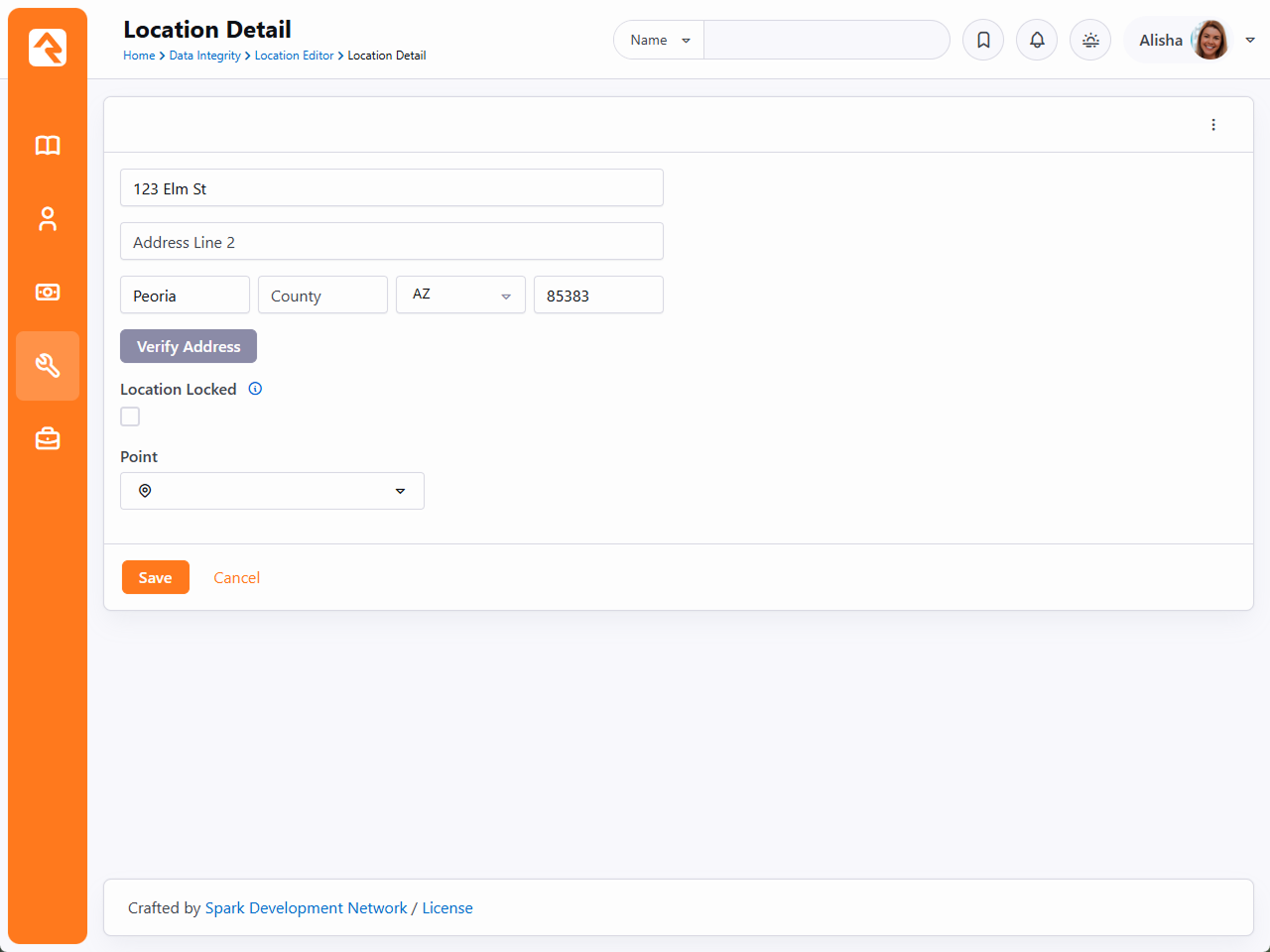The height and width of the screenshot is (952, 1270).
Task: Toggle the light/dark theme sun icon
Action: [x=1090, y=41]
